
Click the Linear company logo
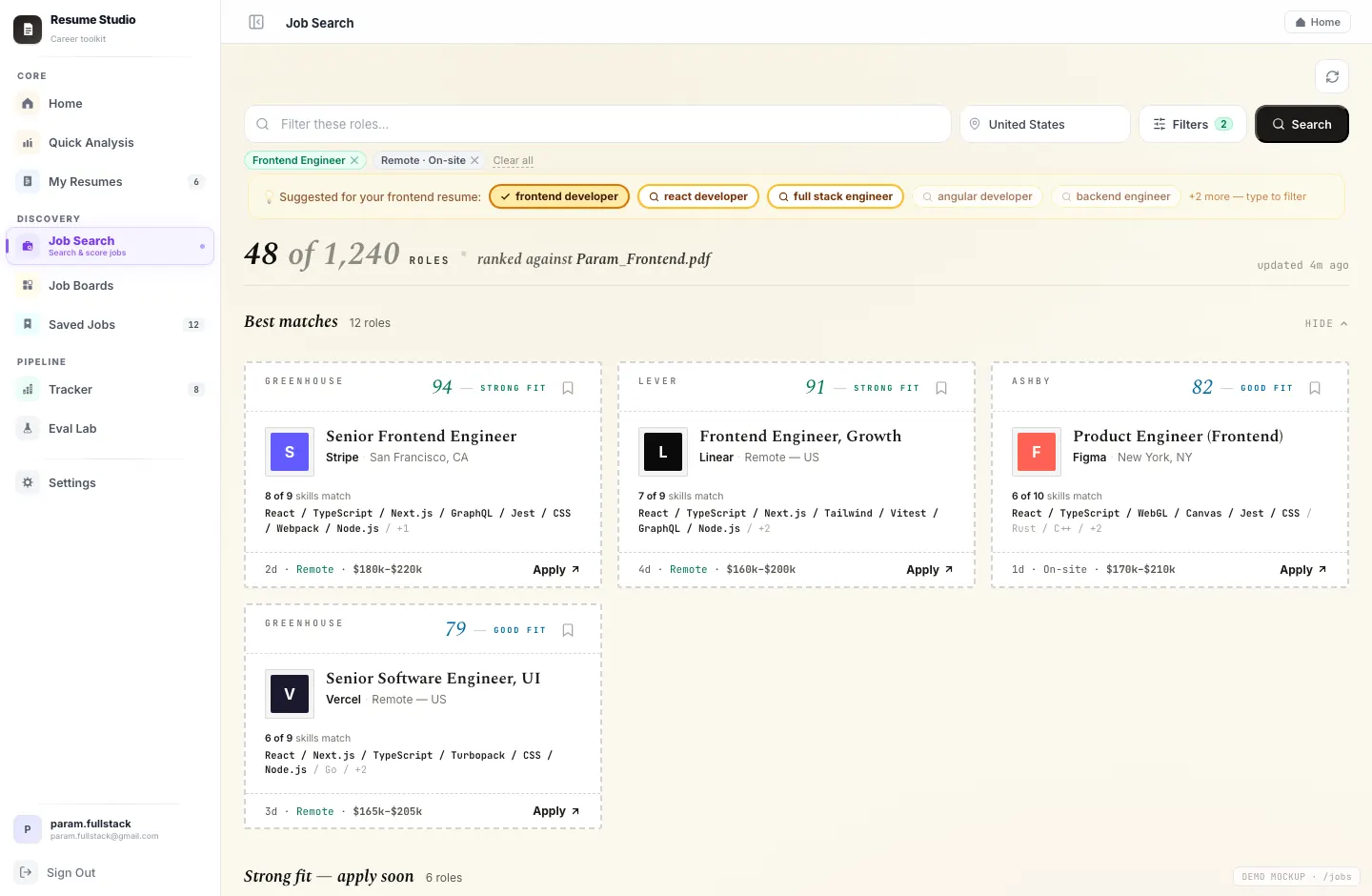pyautogui.click(x=663, y=452)
